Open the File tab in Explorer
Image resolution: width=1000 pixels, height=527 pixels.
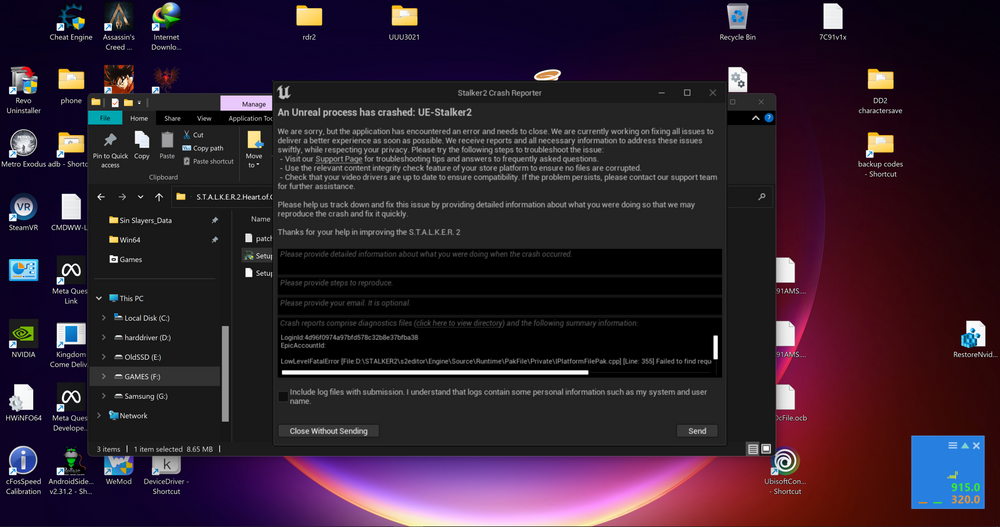105,118
